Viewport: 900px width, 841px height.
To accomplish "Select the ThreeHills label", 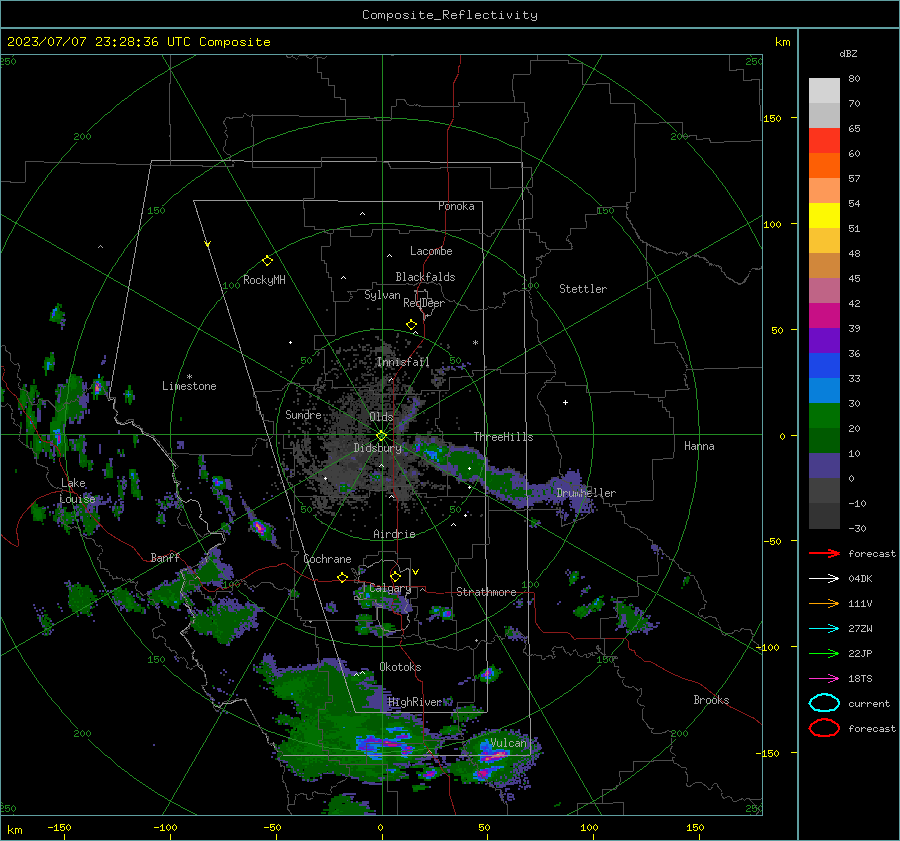I will [503, 437].
